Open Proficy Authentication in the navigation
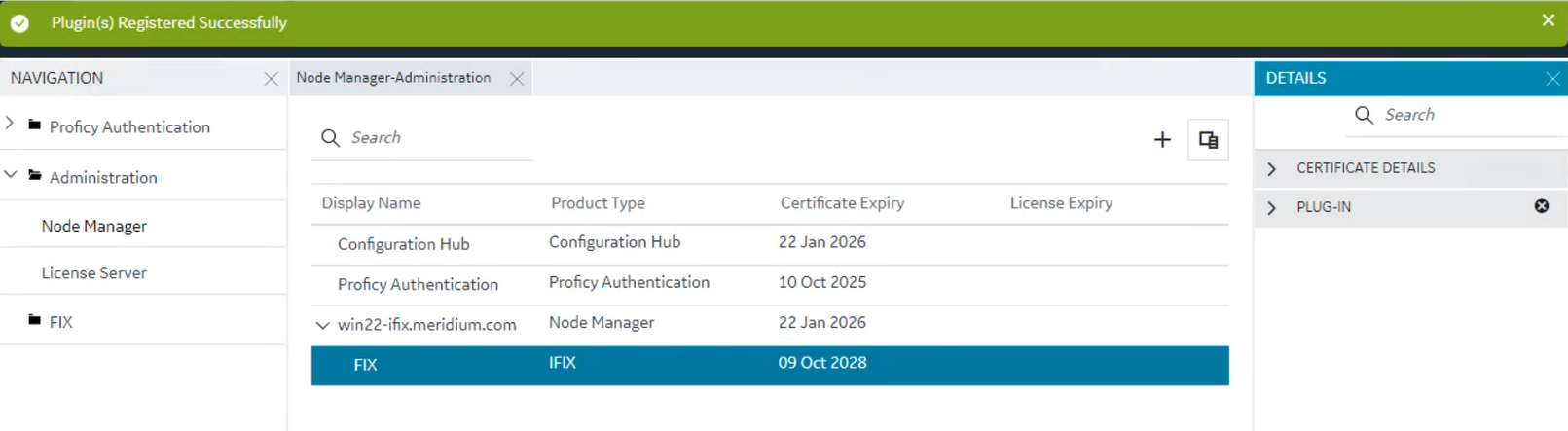The height and width of the screenshot is (431, 1568). (x=129, y=126)
